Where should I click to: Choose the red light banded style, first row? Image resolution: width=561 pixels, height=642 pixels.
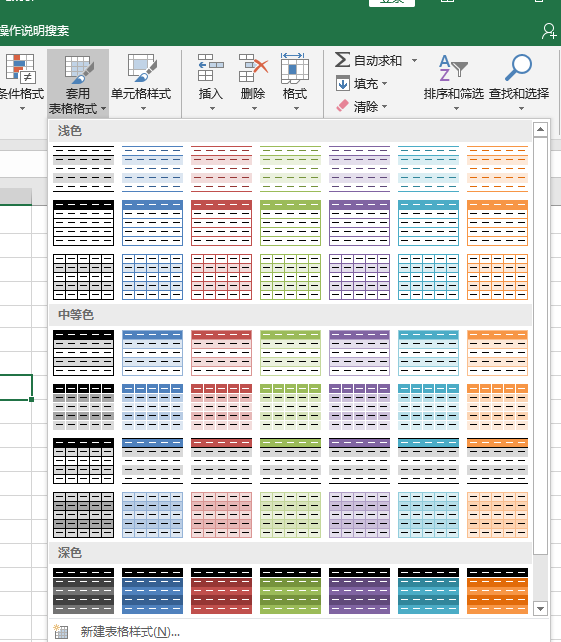(x=222, y=169)
